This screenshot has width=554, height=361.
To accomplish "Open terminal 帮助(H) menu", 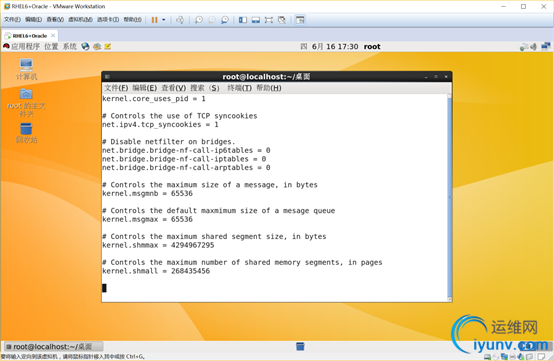I will pyautogui.click(x=269, y=88).
